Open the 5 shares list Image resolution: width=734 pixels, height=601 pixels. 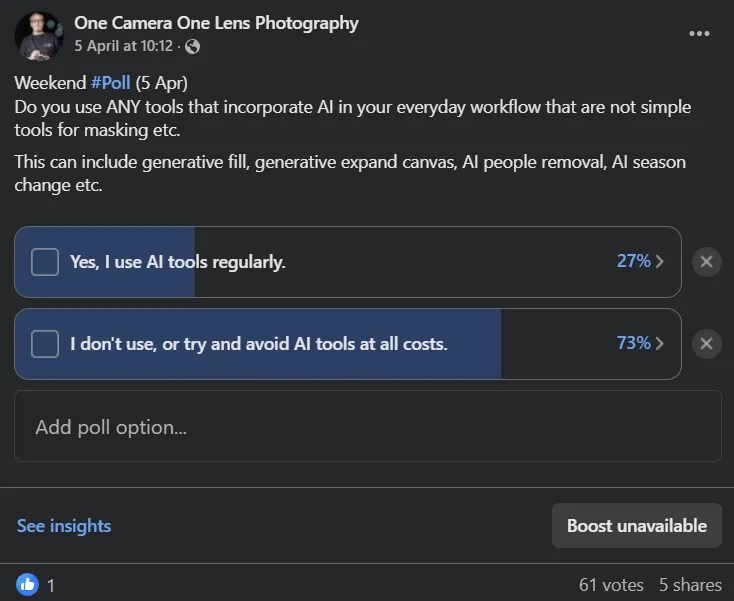point(690,584)
